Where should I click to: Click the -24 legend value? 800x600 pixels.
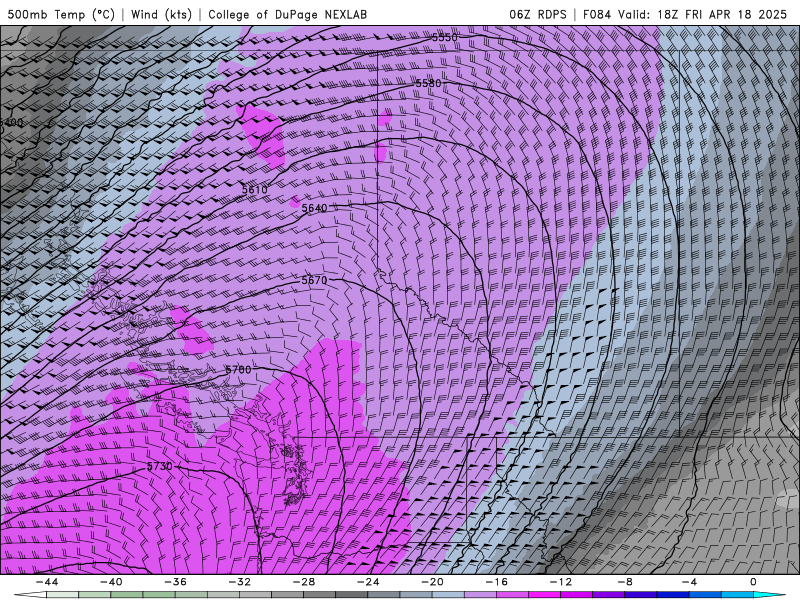coord(368,582)
